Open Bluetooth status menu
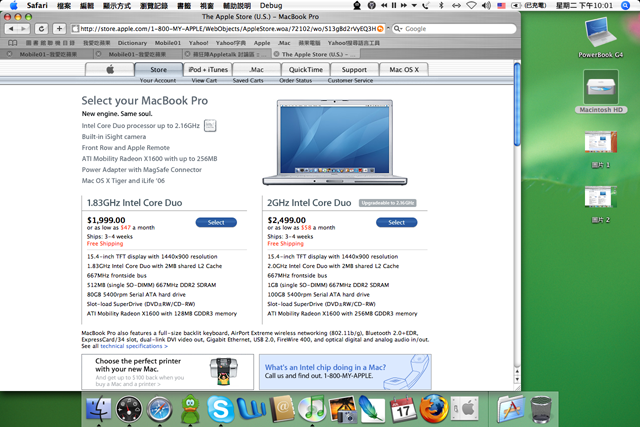This screenshot has height=427, width=640. coord(441,5)
